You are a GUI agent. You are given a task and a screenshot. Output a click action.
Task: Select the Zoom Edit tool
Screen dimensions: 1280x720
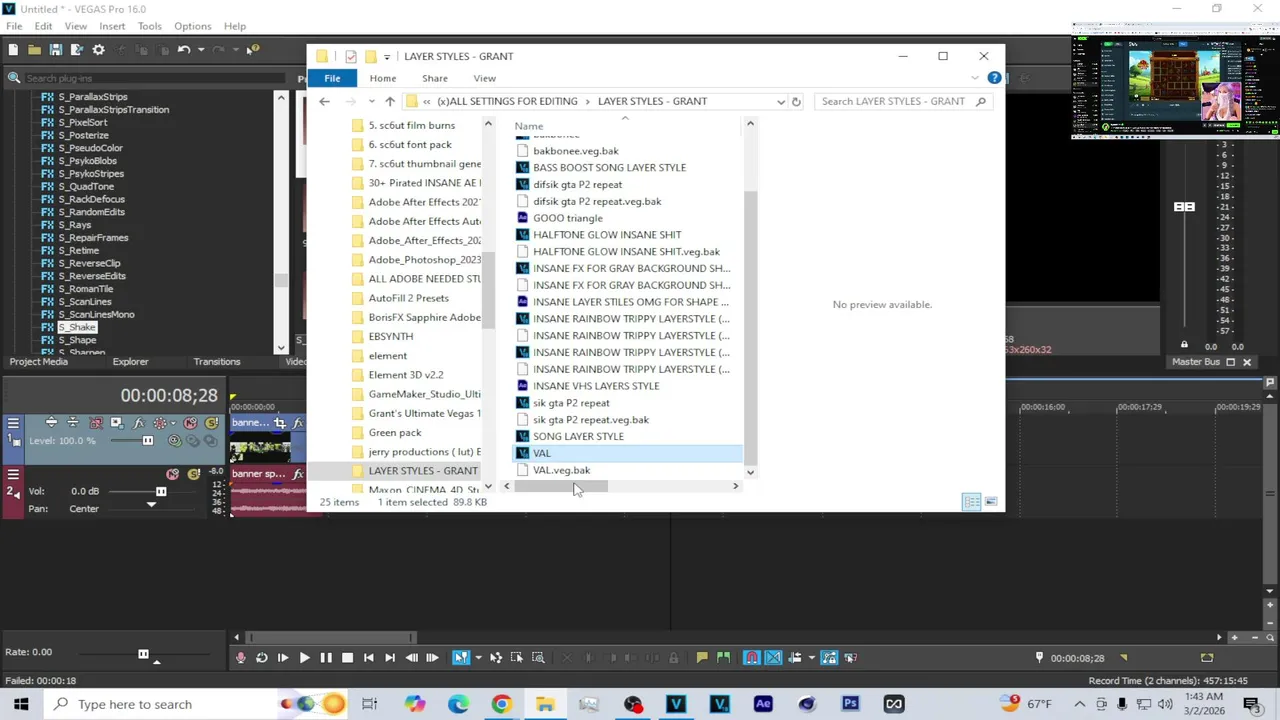tap(538, 657)
